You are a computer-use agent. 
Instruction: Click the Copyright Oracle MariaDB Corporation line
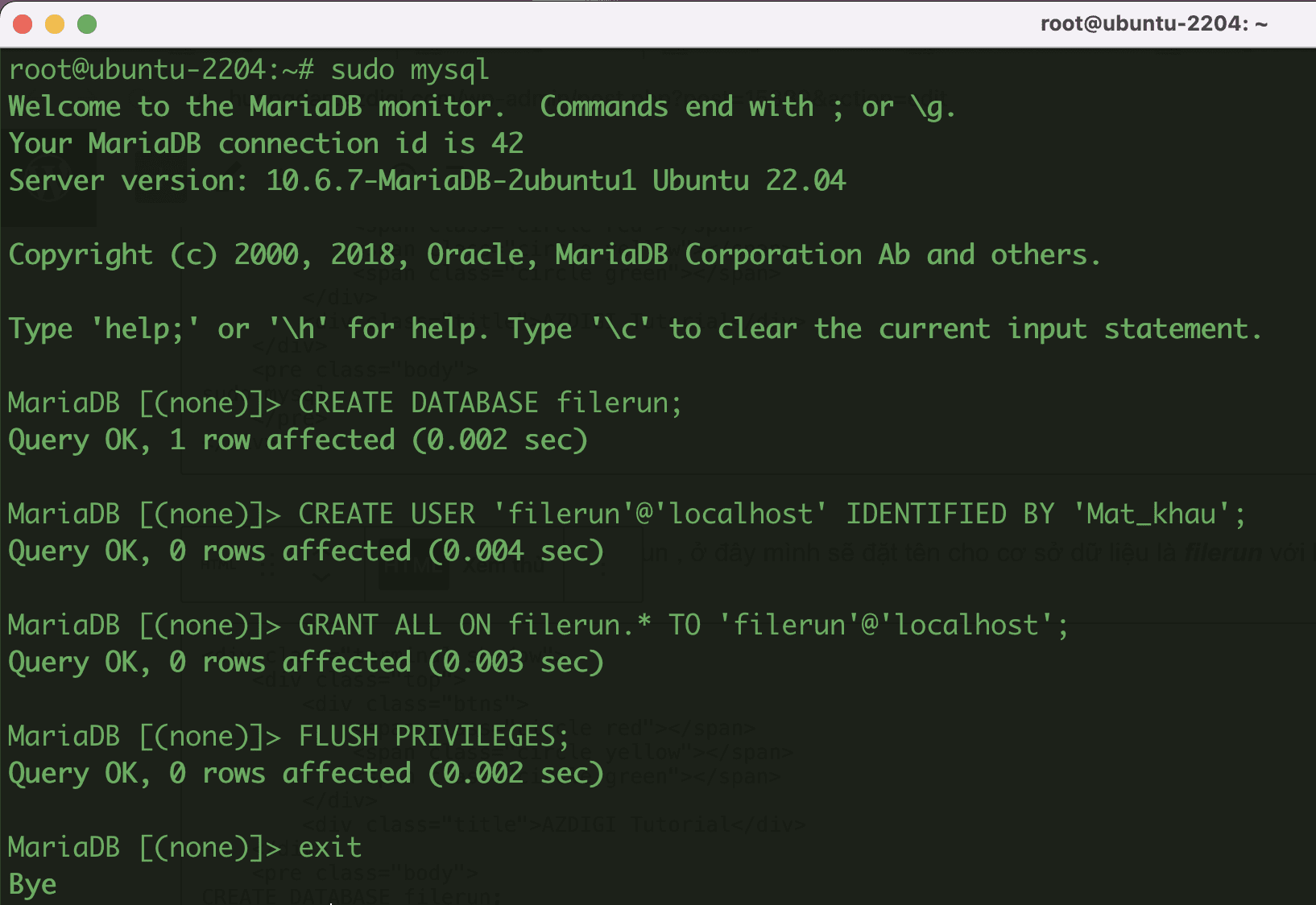click(554, 255)
